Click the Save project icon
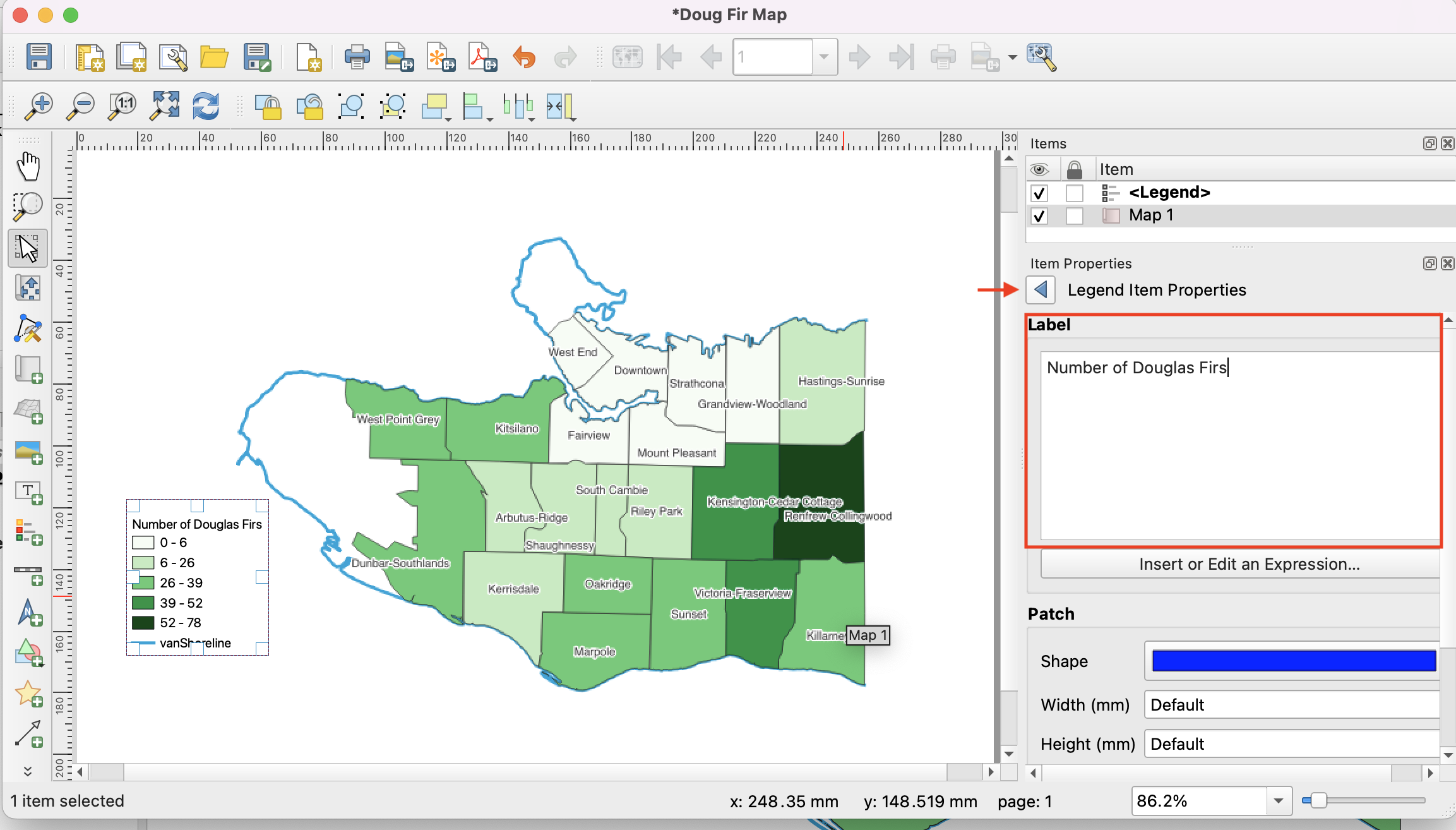Screen dimensions: 1456x830 39,57
